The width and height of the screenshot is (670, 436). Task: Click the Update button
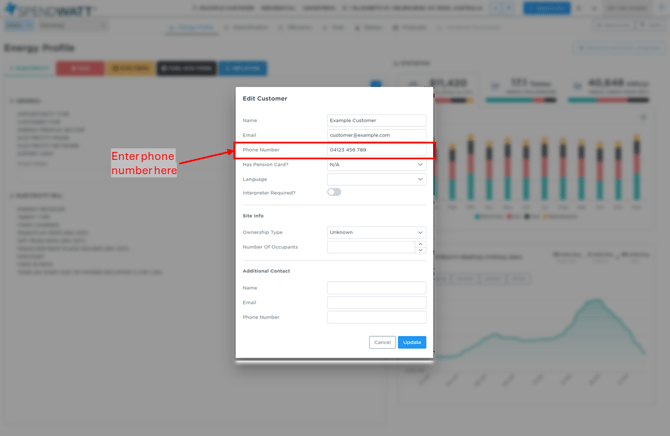(x=412, y=342)
